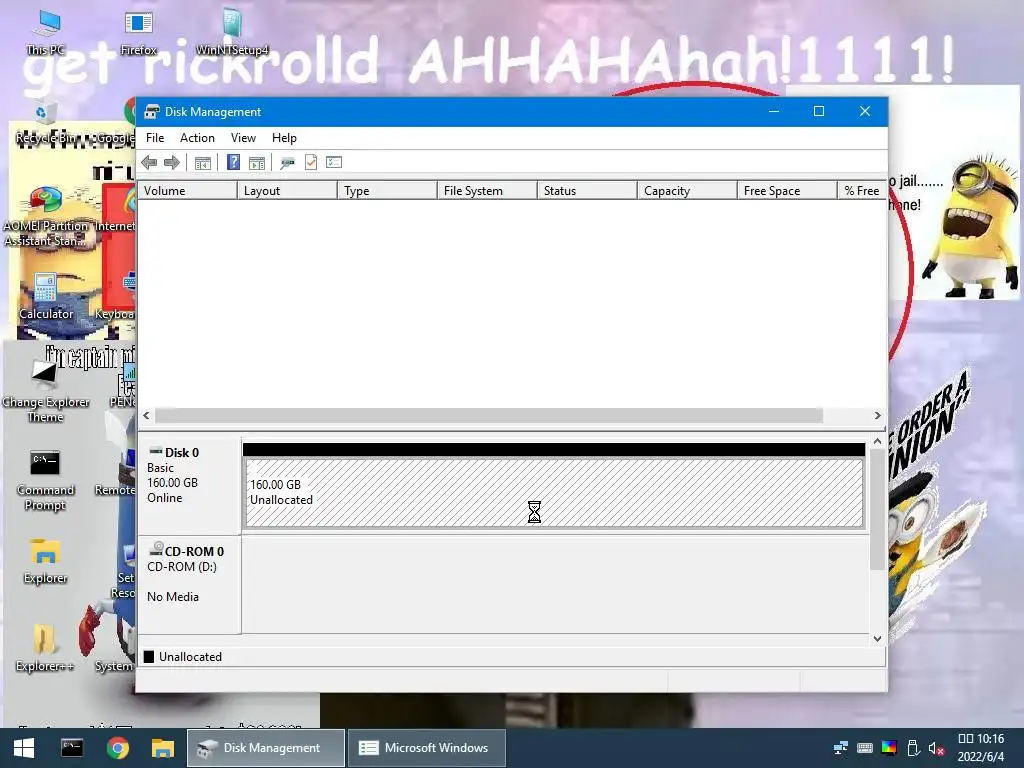This screenshot has width=1024, height=768.
Task: Open Help via the blue question-mark icon
Action: tap(233, 162)
